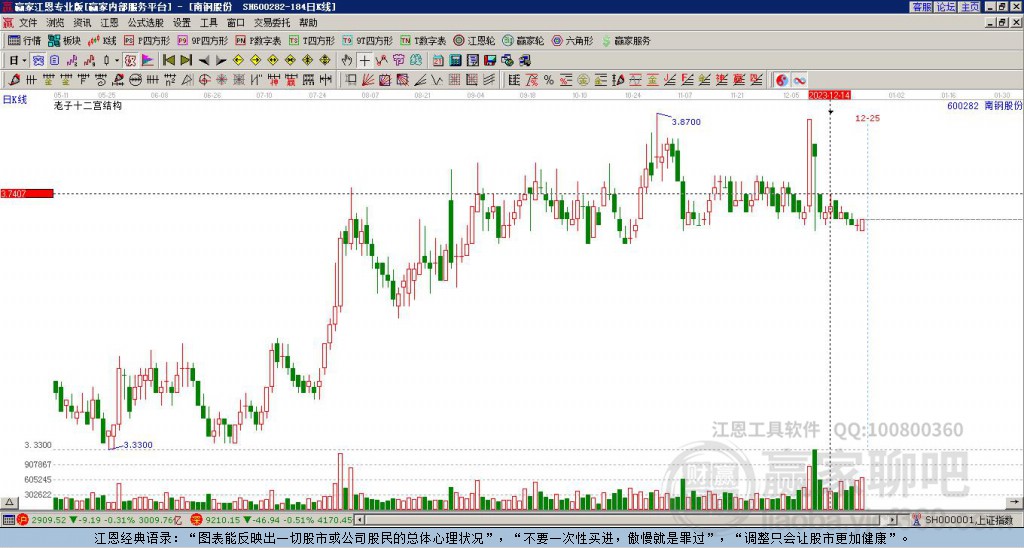Jump to first bar with green skip-back arrow
This screenshot has width=1024, height=548.
168,60
